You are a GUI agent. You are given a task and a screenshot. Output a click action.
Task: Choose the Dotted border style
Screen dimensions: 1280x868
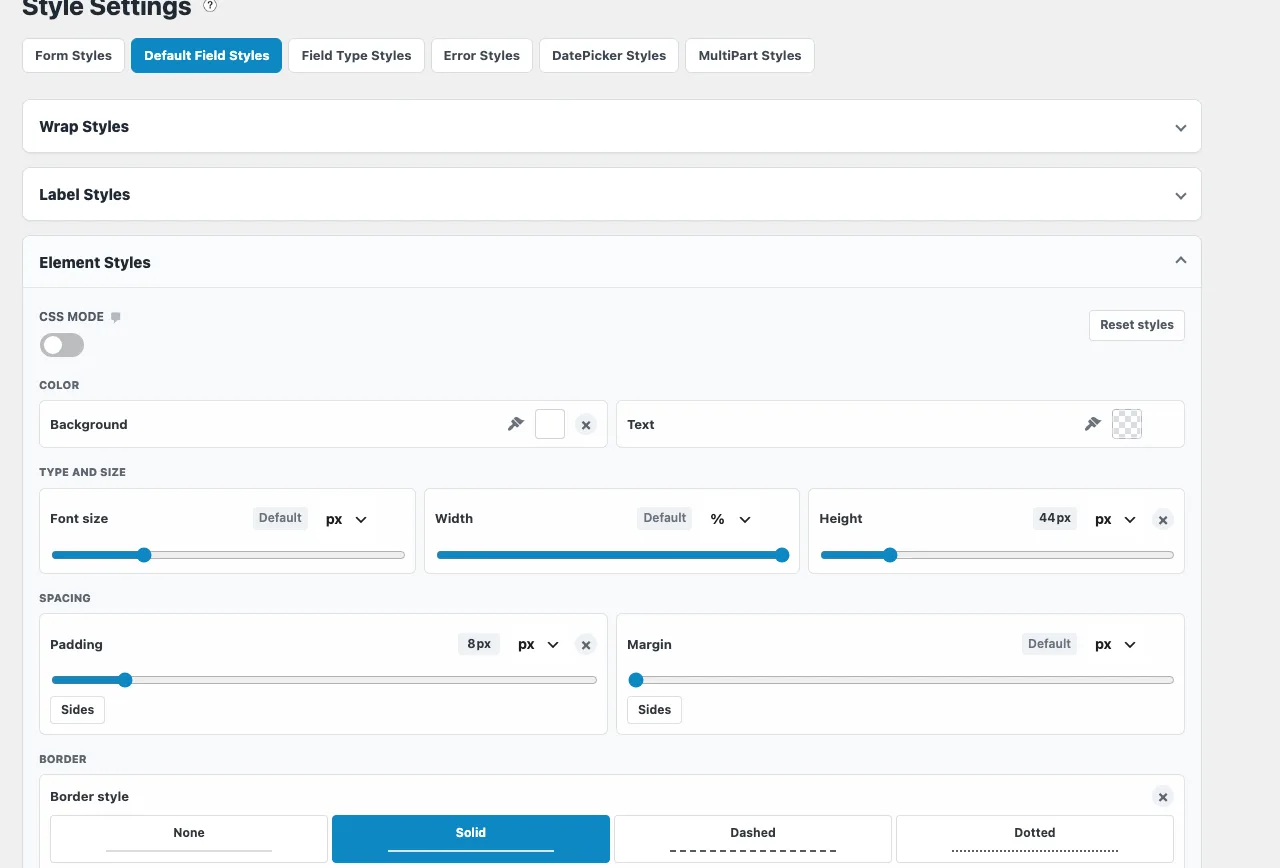[1035, 838]
